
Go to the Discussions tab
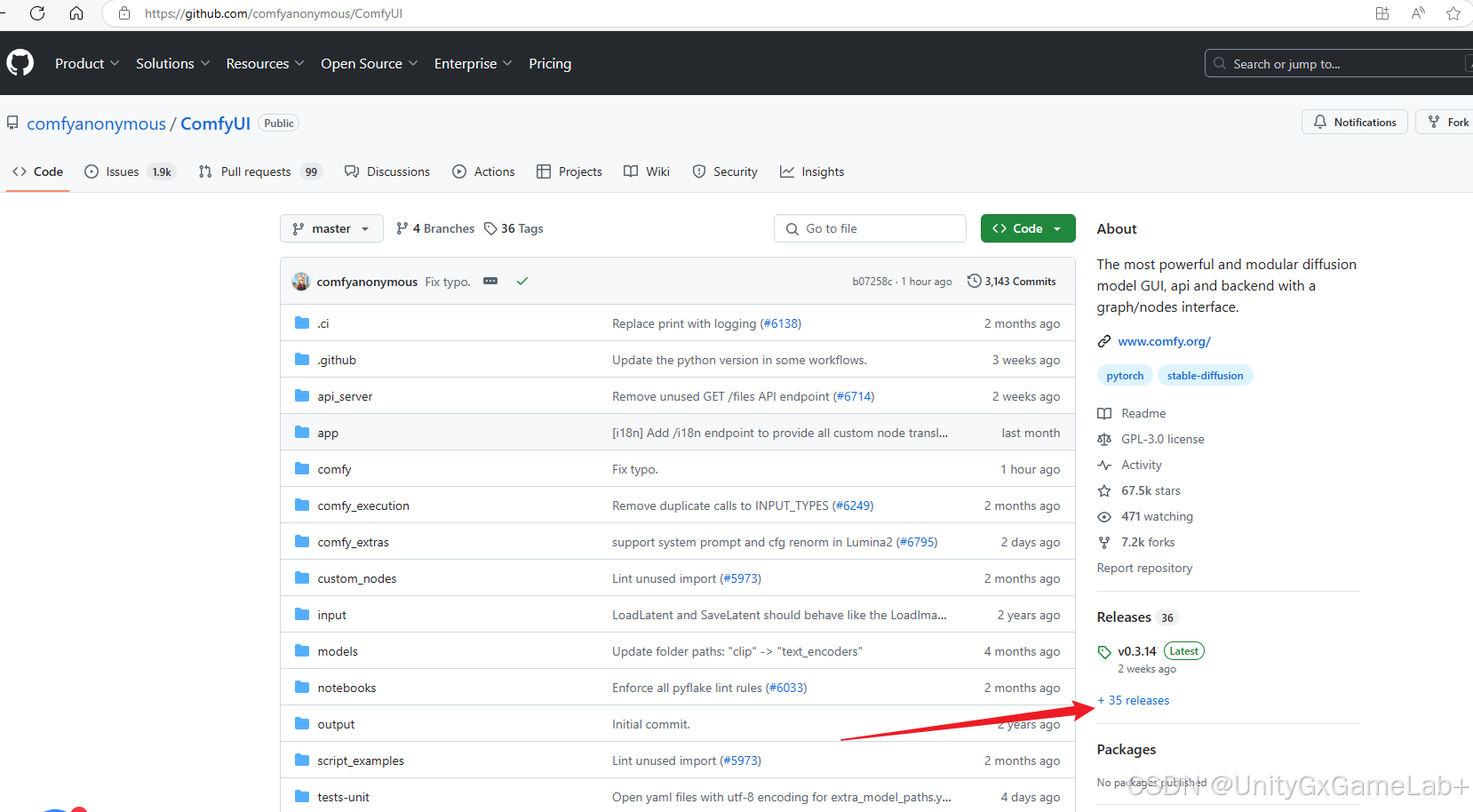pyautogui.click(x=387, y=171)
